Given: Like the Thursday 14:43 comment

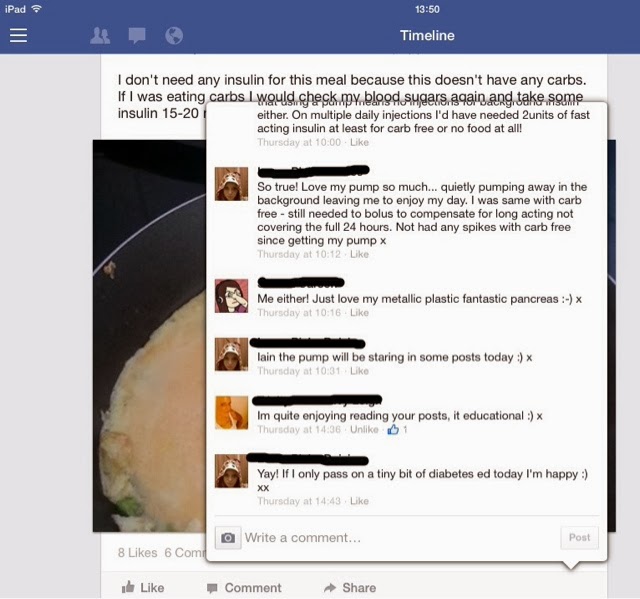Looking at the screenshot, I should (359, 501).
